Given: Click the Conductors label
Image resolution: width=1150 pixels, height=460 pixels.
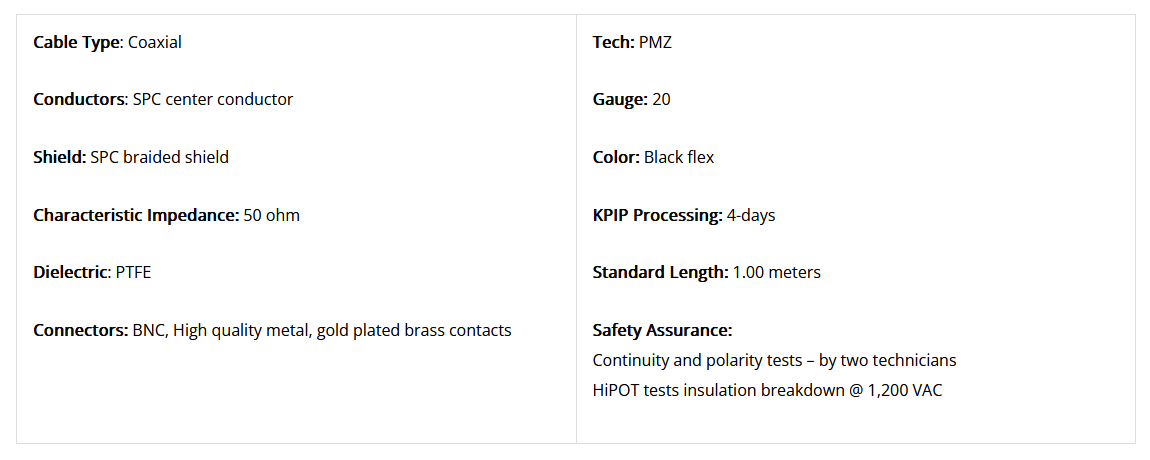Looking at the screenshot, I should [x=79, y=100].
